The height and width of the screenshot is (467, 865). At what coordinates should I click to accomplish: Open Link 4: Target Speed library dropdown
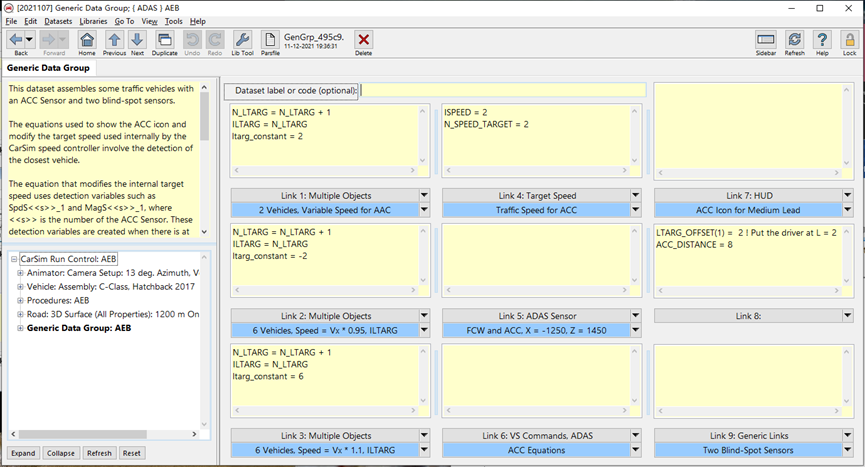point(636,195)
